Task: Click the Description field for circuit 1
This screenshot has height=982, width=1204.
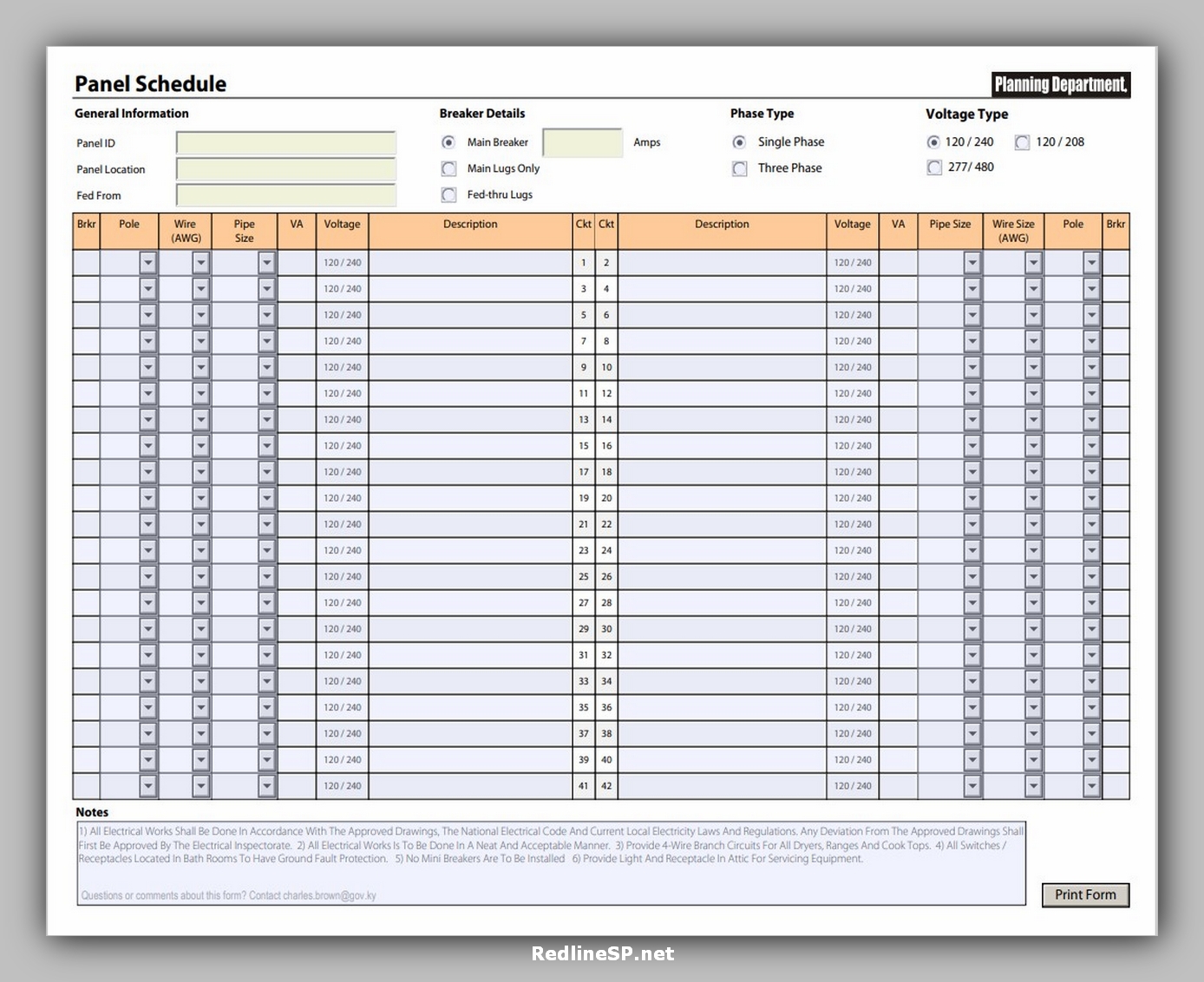Action: point(470,262)
